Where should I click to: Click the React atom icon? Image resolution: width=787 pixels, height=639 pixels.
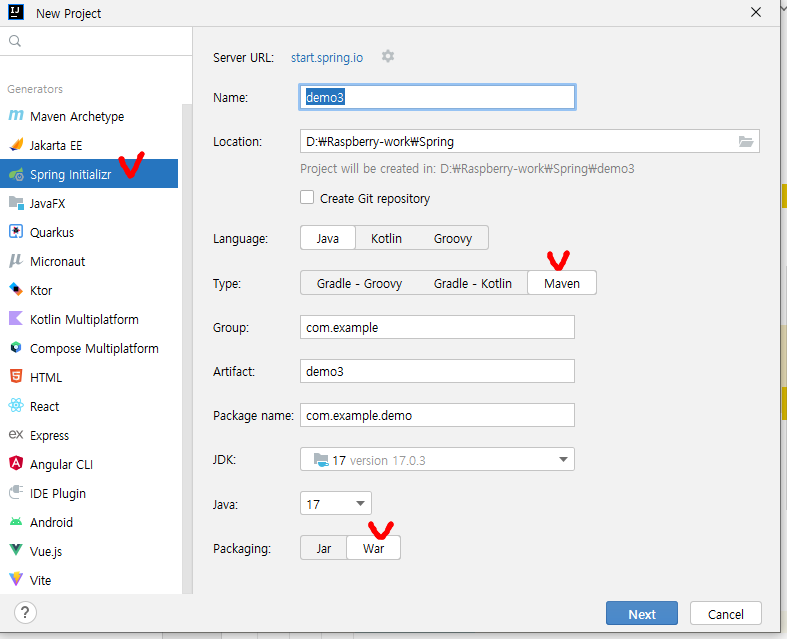point(16,406)
